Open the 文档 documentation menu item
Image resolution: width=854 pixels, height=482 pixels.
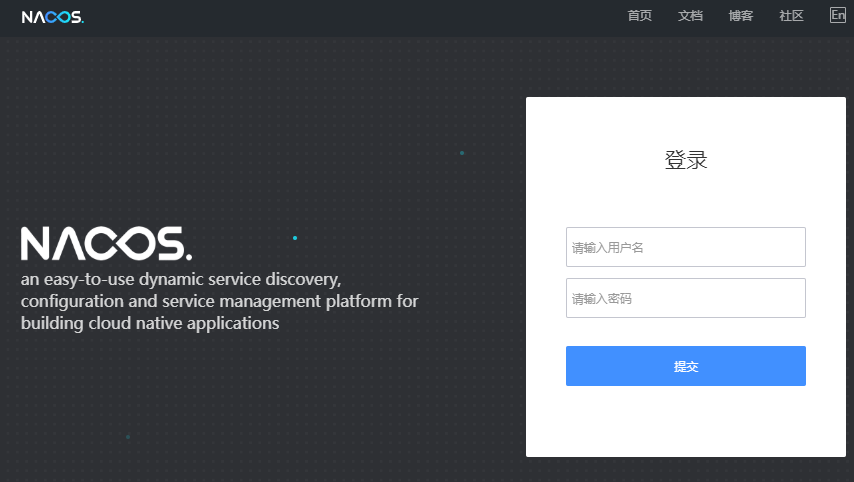(x=690, y=16)
